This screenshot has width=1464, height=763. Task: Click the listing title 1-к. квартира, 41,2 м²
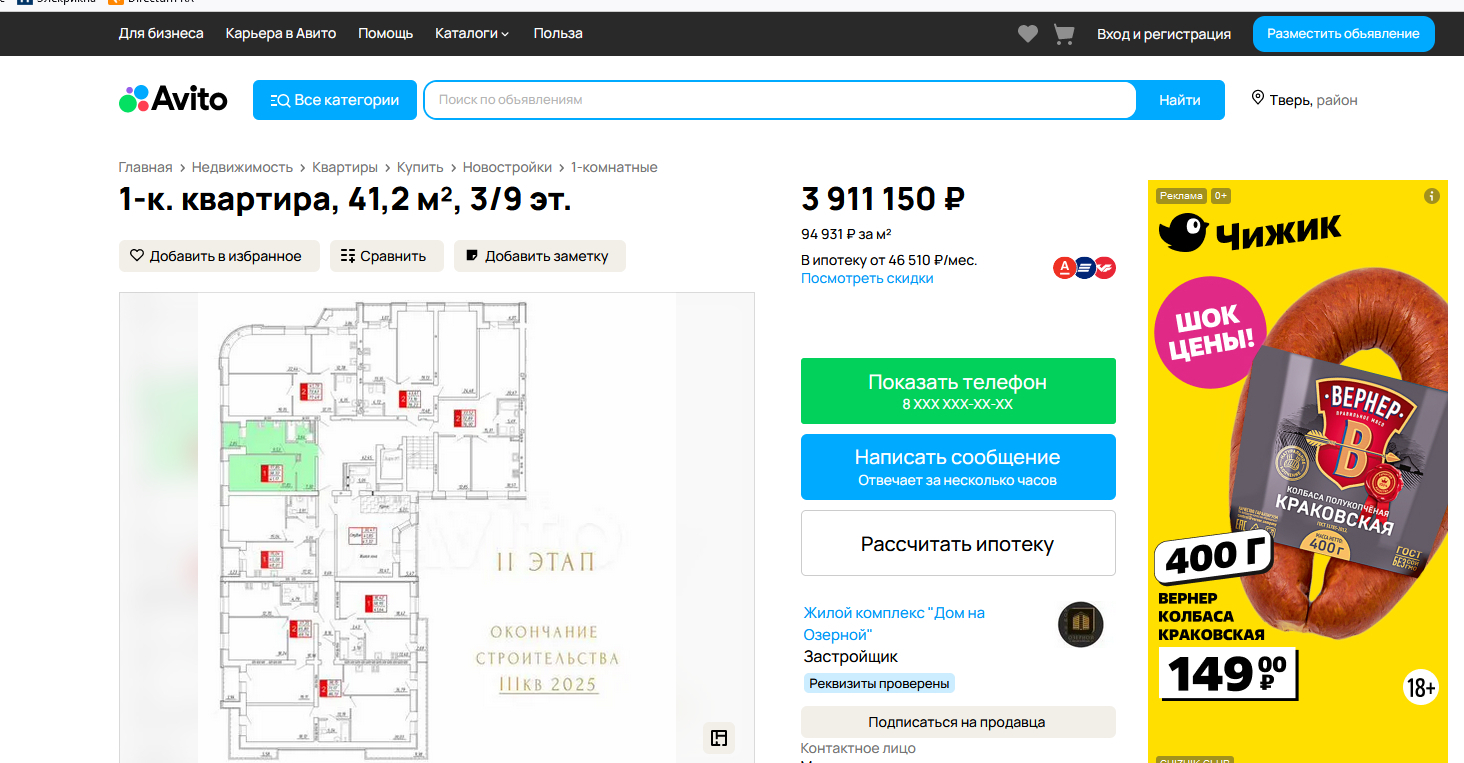345,200
